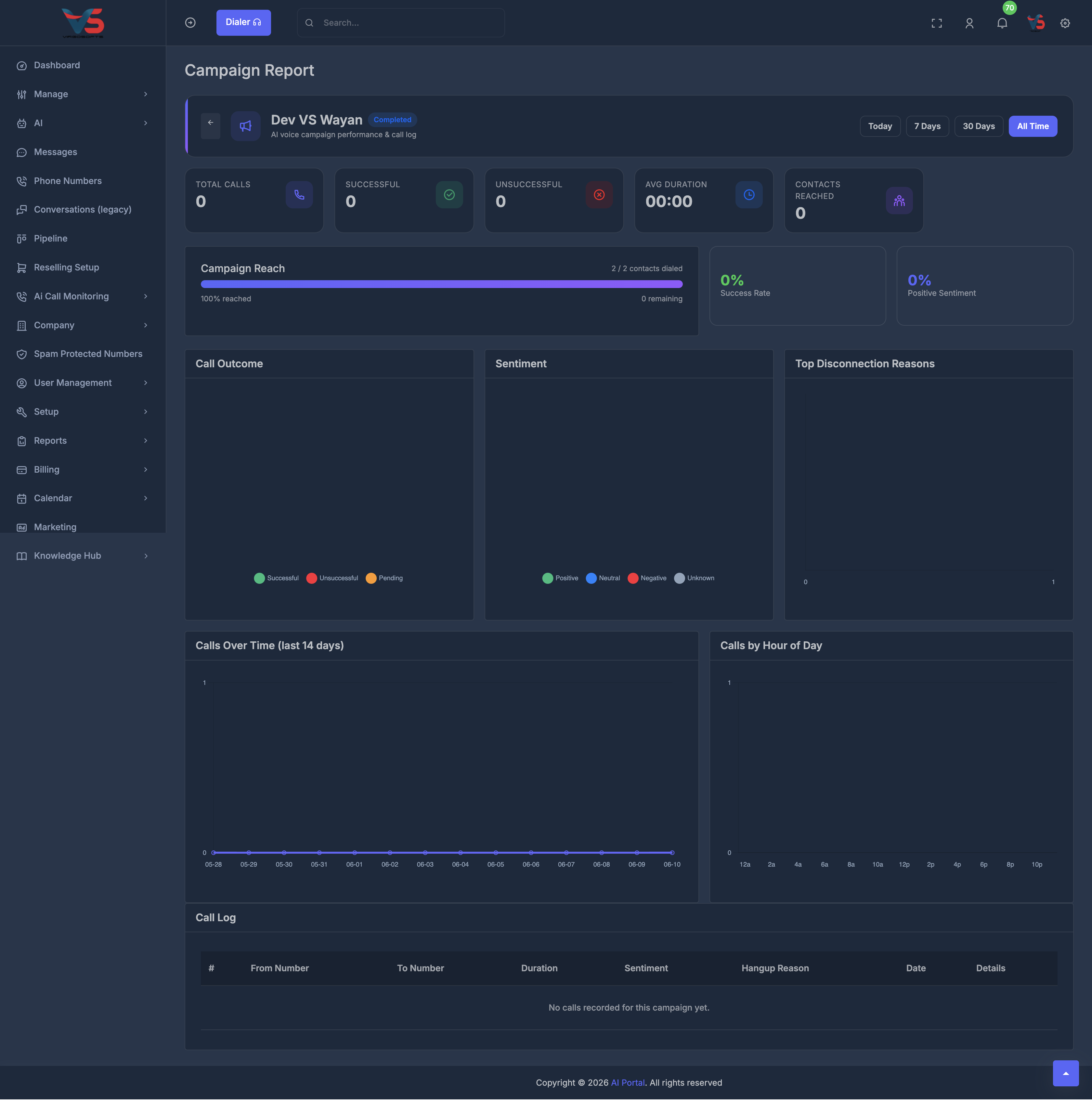This screenshot has height=1100, width=1092.
Task: Open Knowledge Hub in the sidebar
Action: pyautogui.click(x=83, y=556)
